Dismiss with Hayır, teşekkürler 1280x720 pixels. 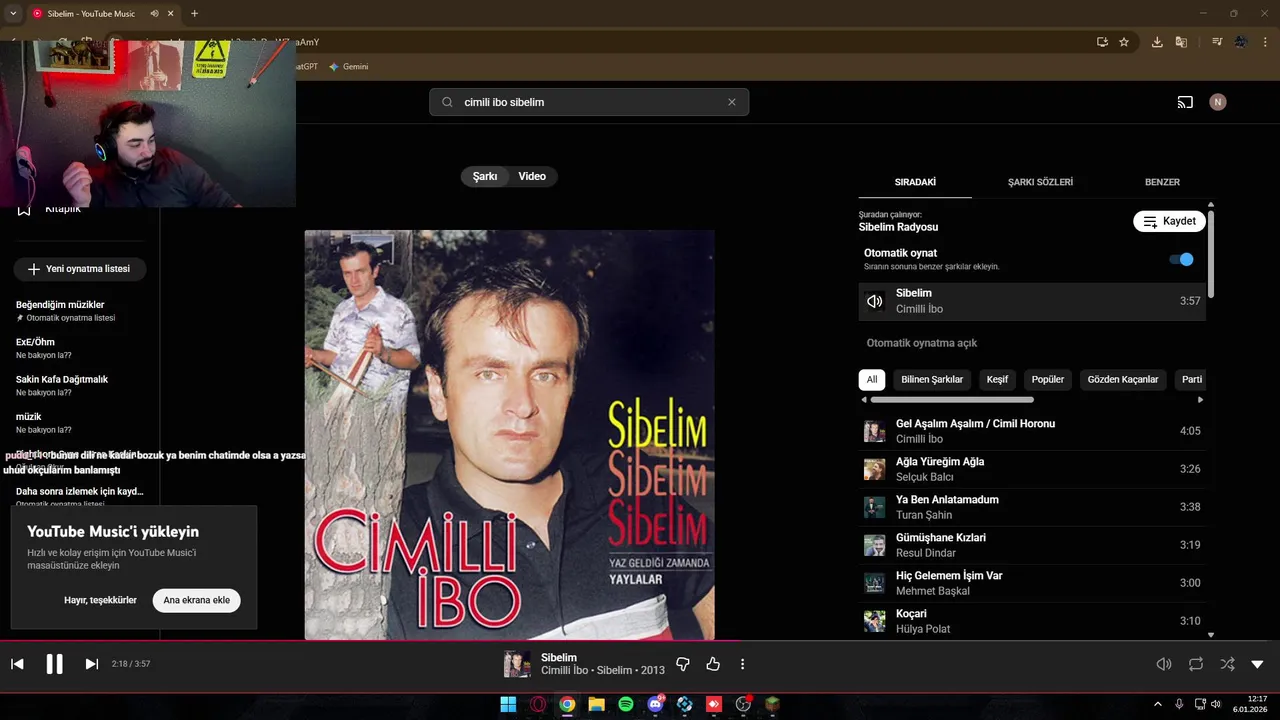100,600
